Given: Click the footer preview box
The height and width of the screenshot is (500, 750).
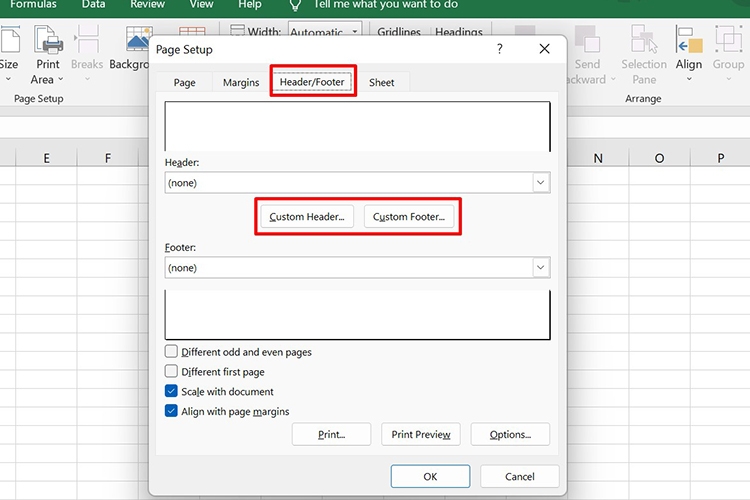Looking at the screenshot, I should 357,314.
